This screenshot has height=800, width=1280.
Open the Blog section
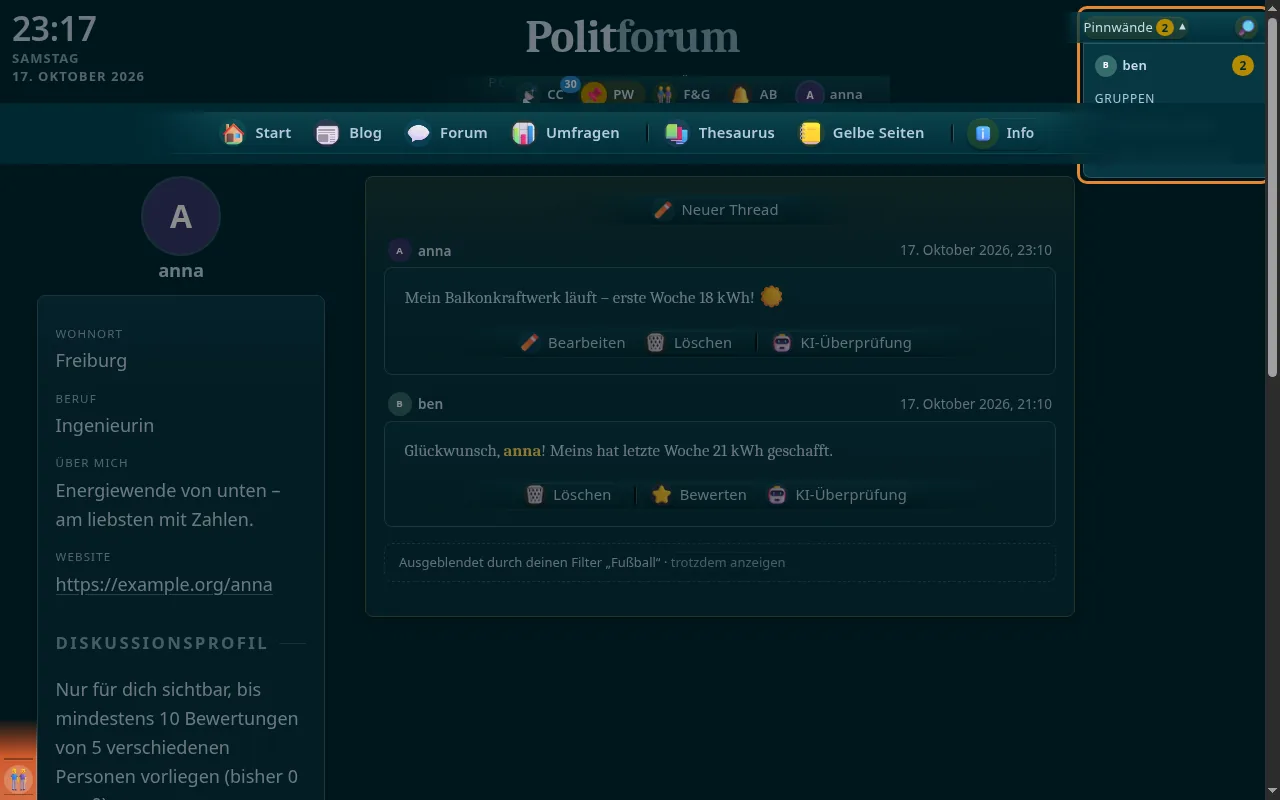point(349,133)
